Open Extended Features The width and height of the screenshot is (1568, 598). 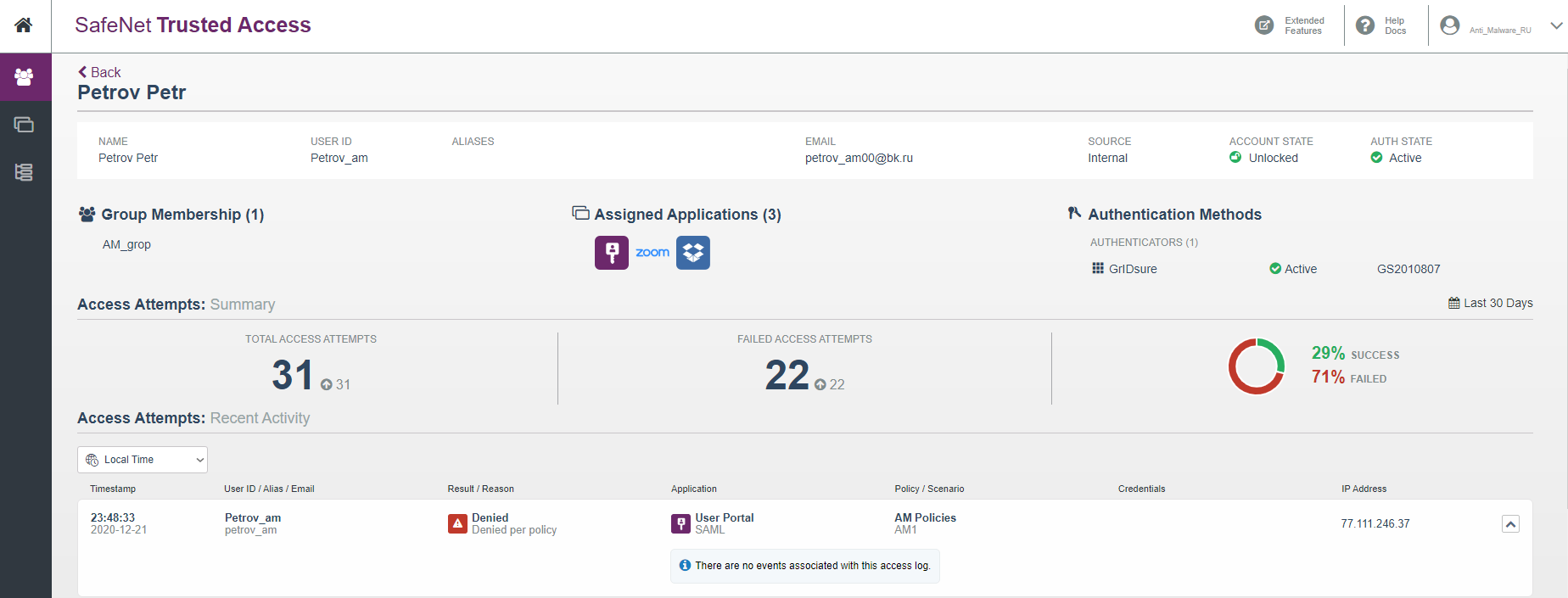coord(1290,25)
